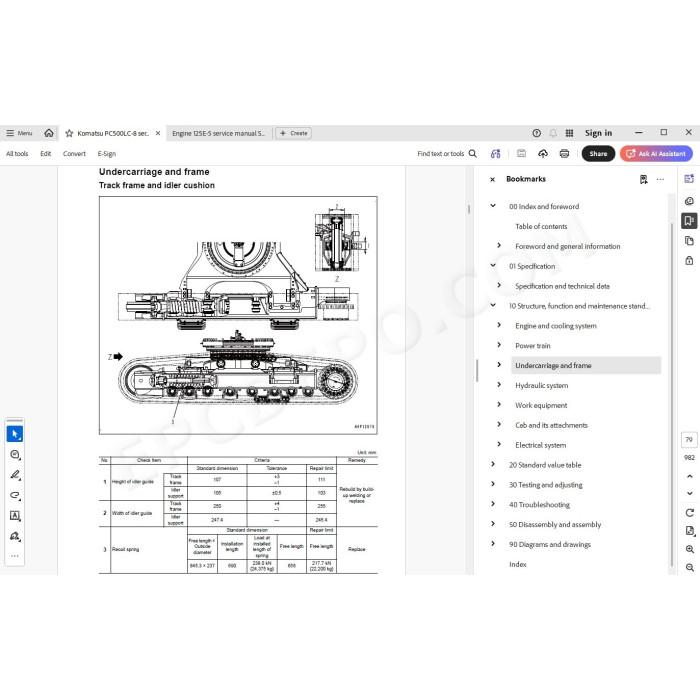Open the comments panel icon
This screenshot has width=700, height=700.
point(689,201)
